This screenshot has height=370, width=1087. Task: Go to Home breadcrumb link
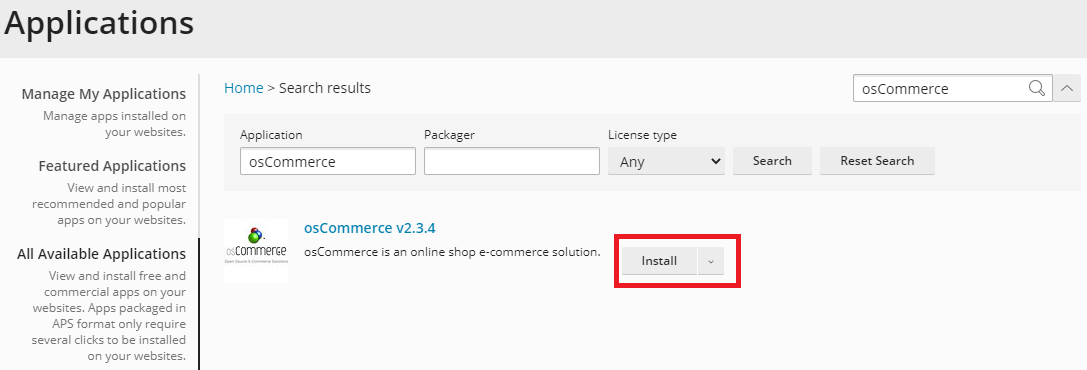[x=243, y=88]
